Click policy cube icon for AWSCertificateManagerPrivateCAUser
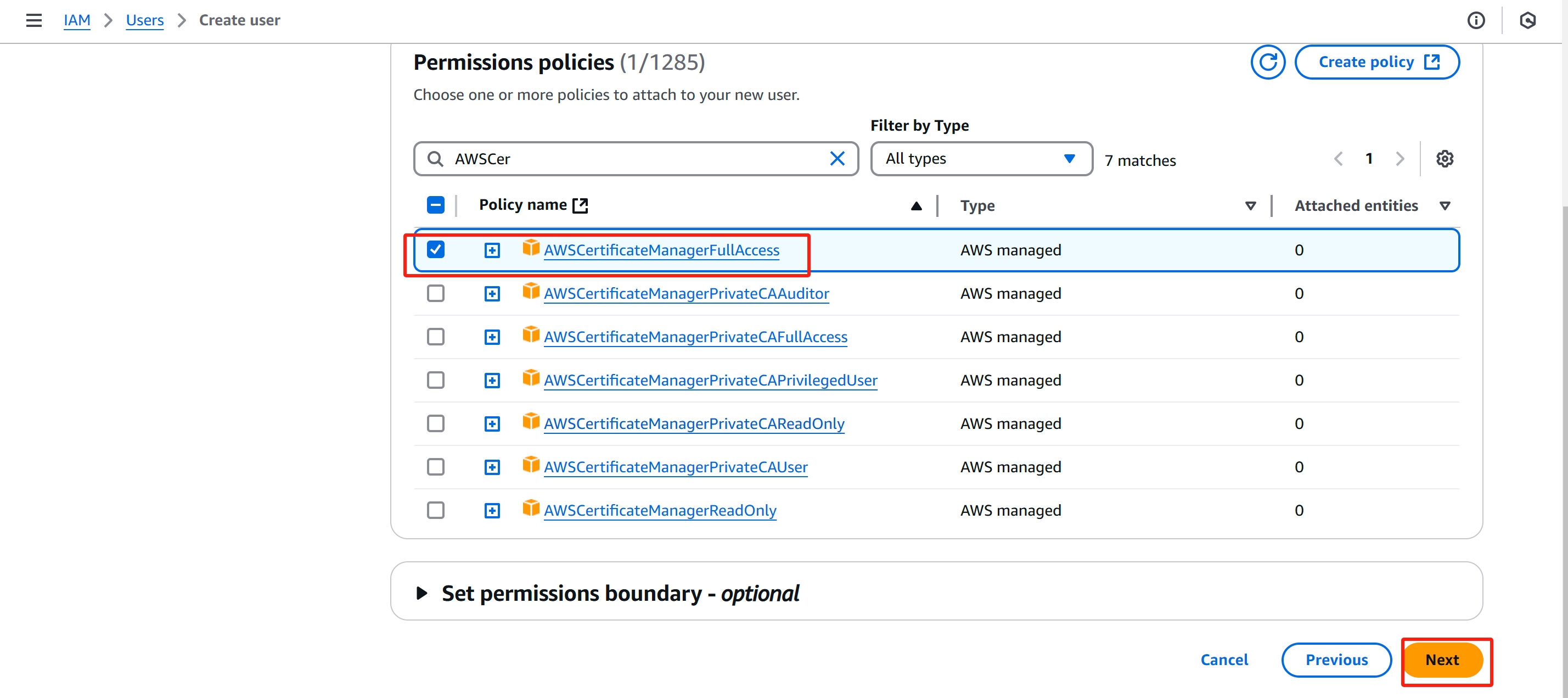1568x698 pixels. coord(531,464)
